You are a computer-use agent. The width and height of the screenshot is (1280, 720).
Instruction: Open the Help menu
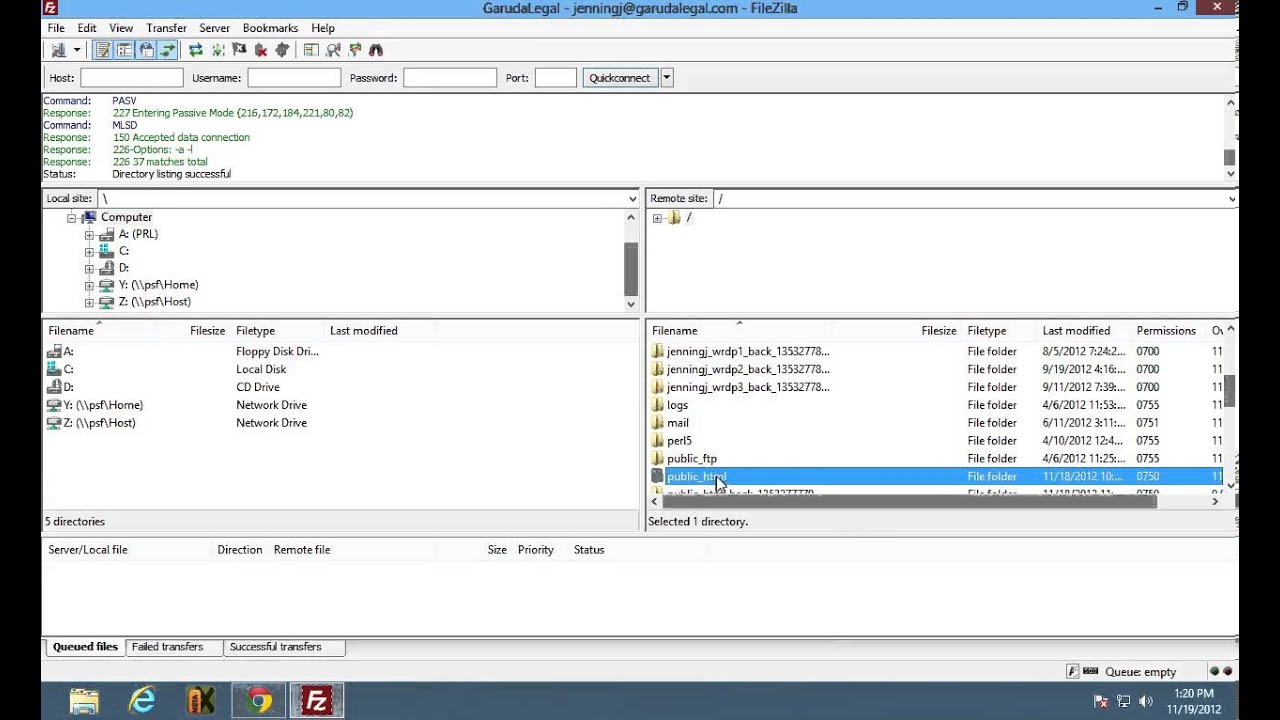click(322, 28)
